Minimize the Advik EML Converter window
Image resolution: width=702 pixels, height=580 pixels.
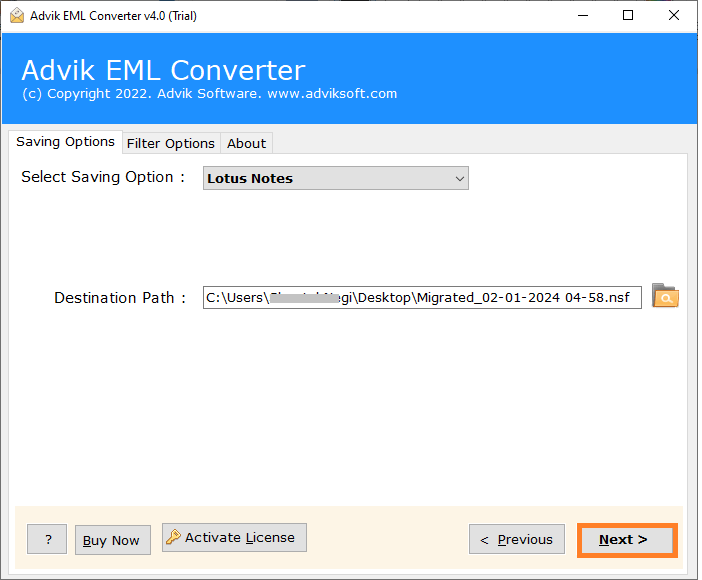583,16
